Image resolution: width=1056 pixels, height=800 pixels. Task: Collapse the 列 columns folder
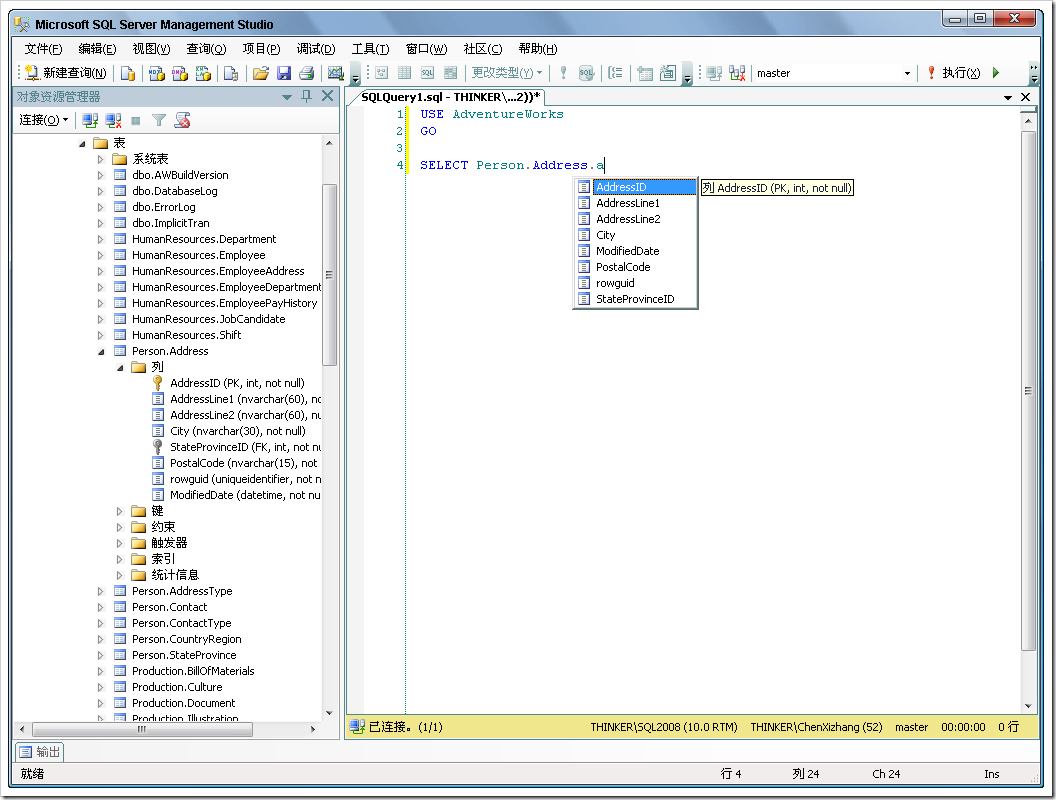point(120,368)
